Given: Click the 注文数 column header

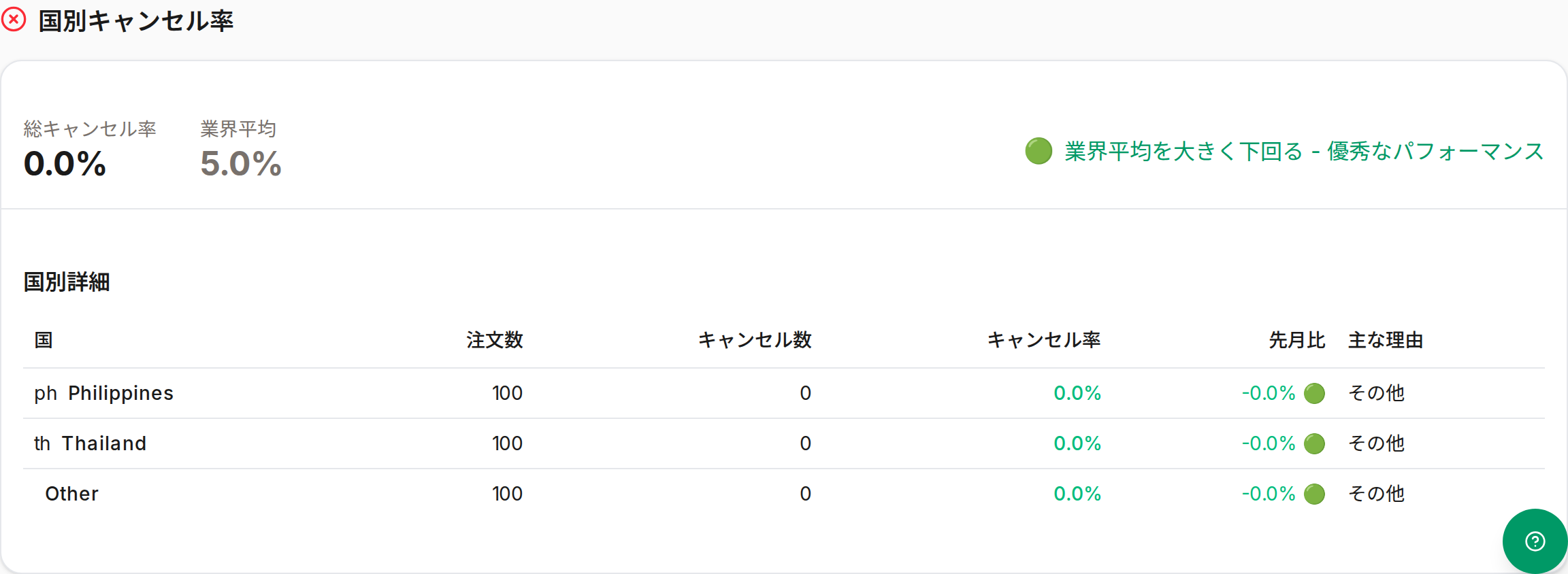Looking at the screenshot, I should pos(495,340).
